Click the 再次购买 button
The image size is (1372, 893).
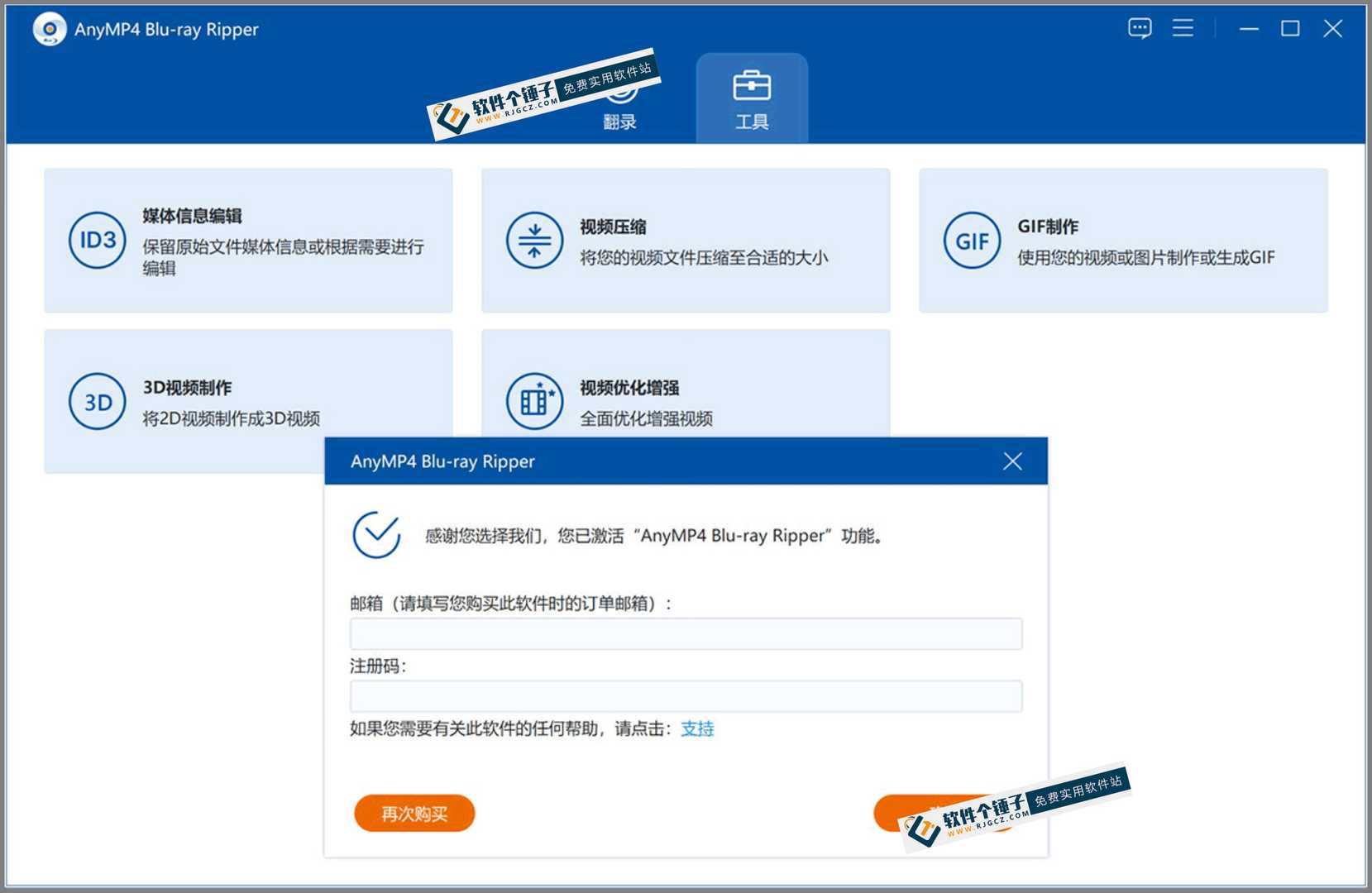coord(414,814)
